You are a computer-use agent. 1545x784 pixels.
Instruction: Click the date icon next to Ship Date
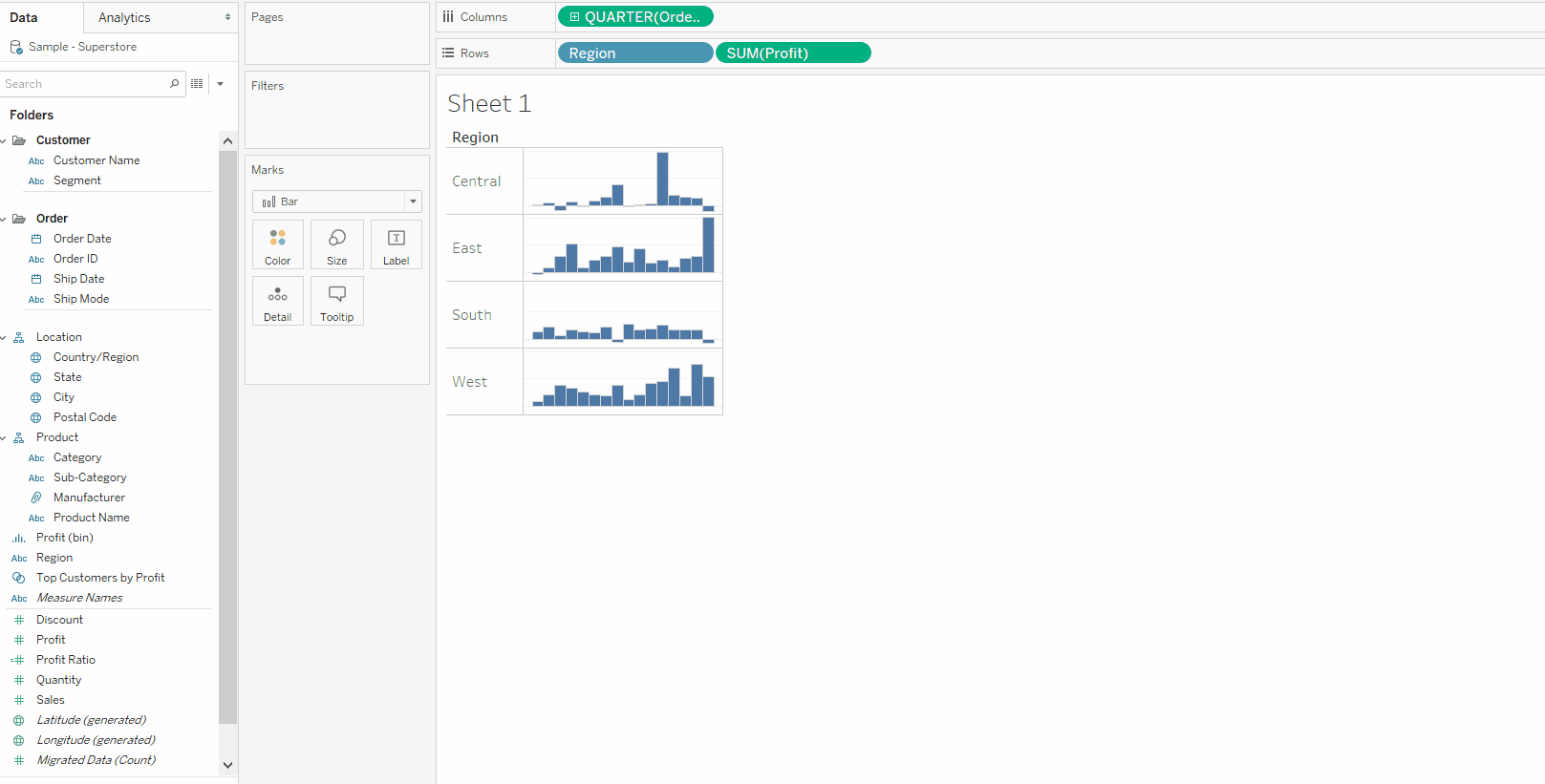(36, 279)
